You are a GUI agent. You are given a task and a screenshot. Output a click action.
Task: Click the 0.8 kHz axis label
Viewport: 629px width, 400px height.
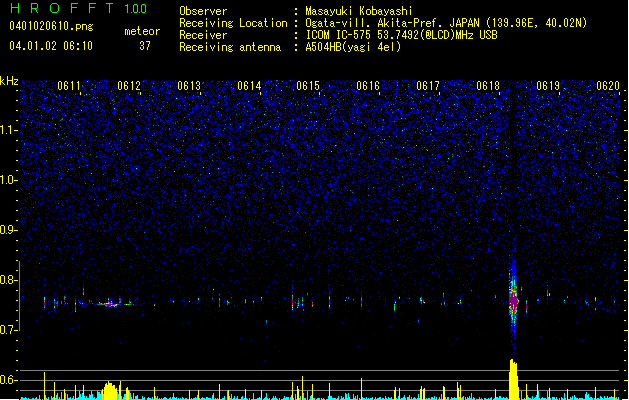point(9,280)
